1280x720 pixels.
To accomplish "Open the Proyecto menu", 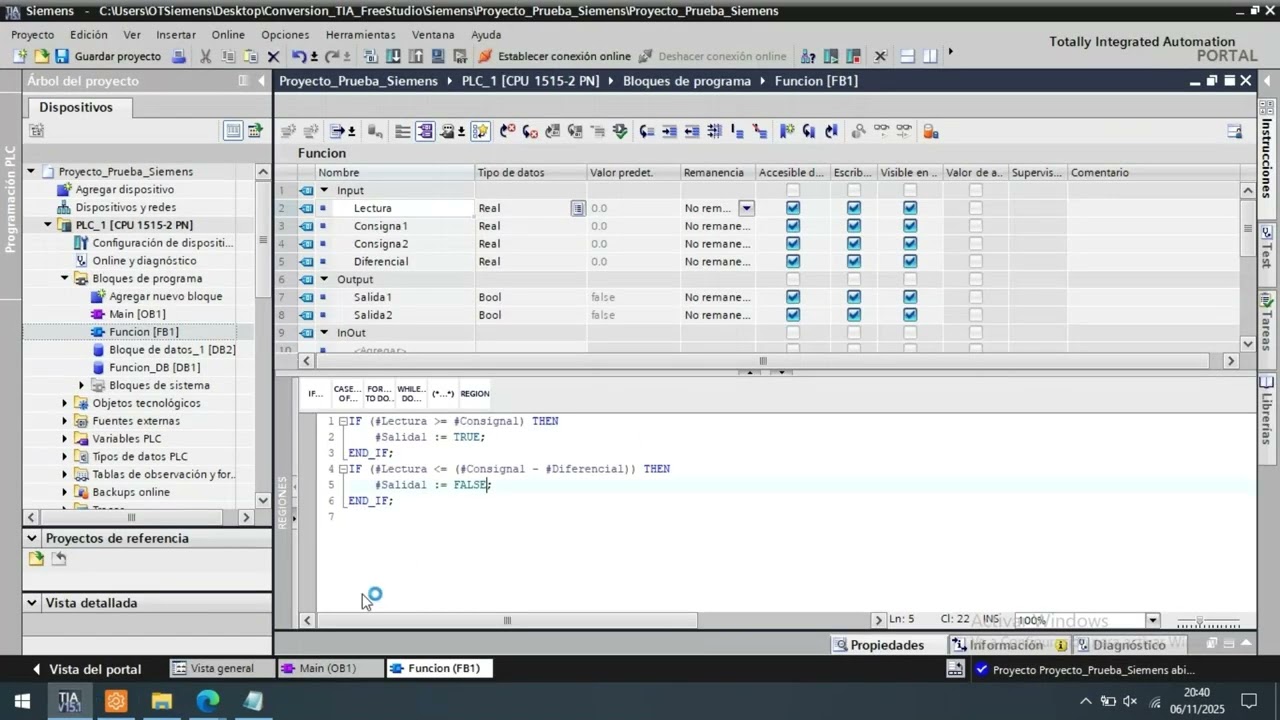I will coord(32,34).
